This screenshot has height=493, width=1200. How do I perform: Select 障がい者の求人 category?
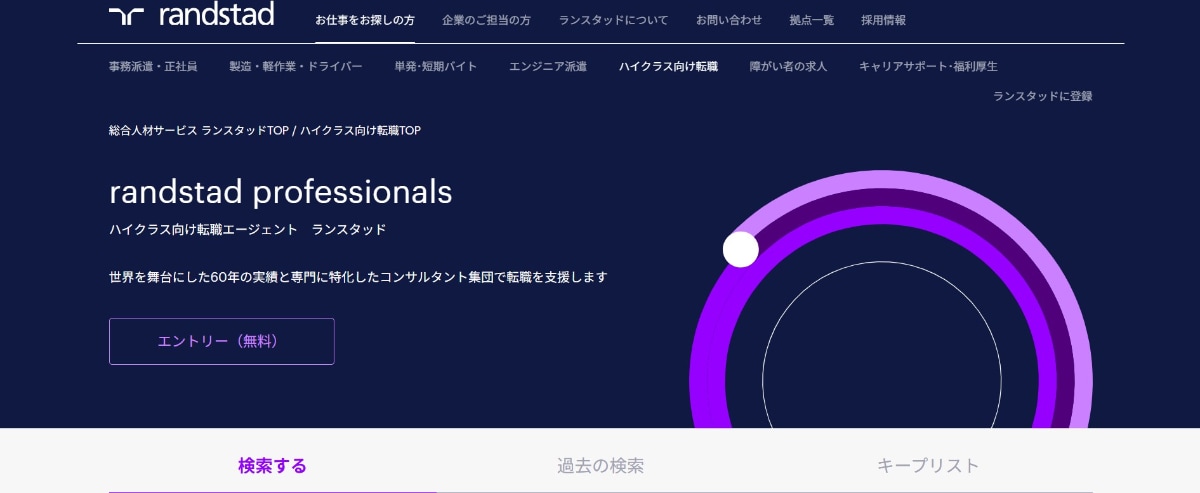pyautogui.click(x=789, y=67)
